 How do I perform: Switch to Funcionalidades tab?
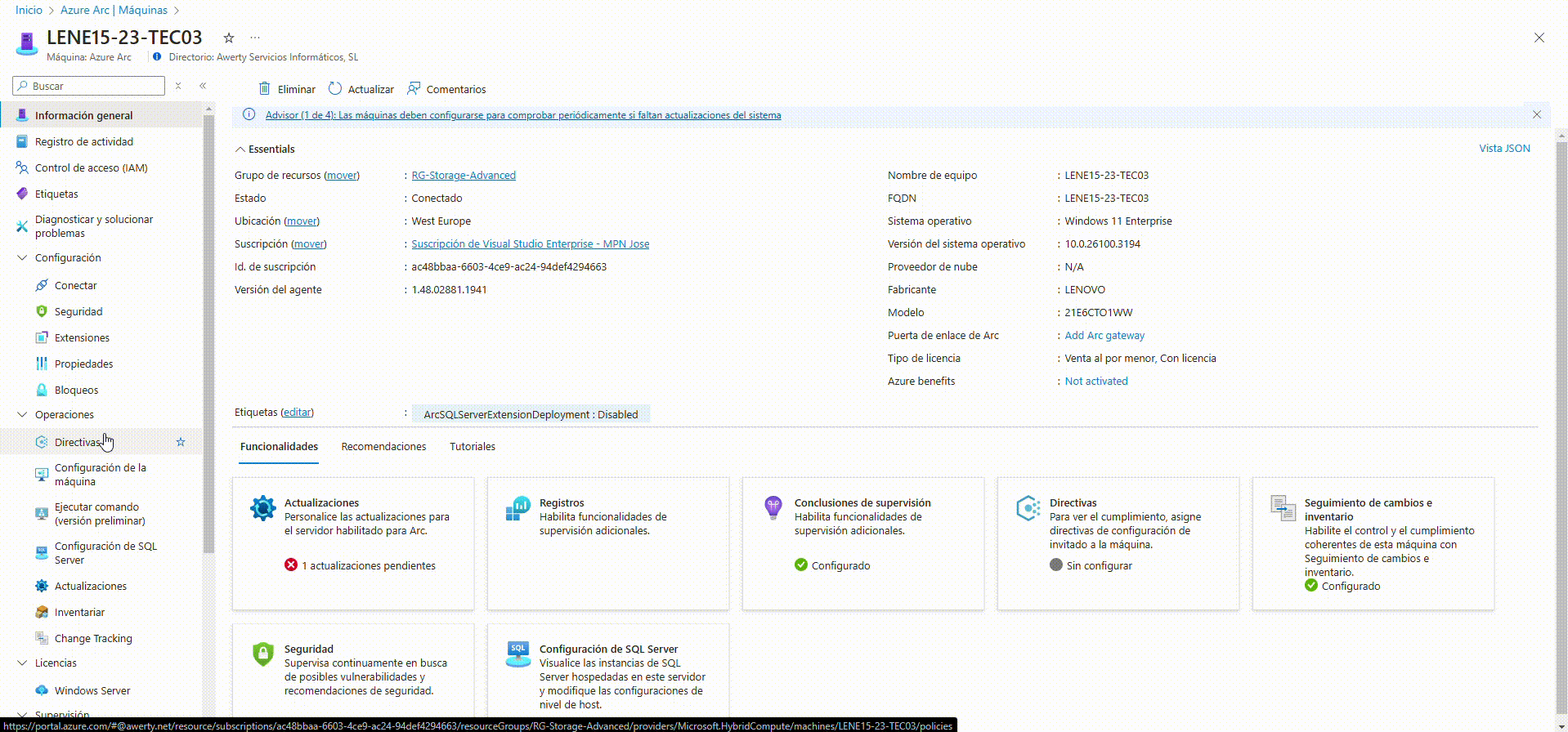pos(279,447)
